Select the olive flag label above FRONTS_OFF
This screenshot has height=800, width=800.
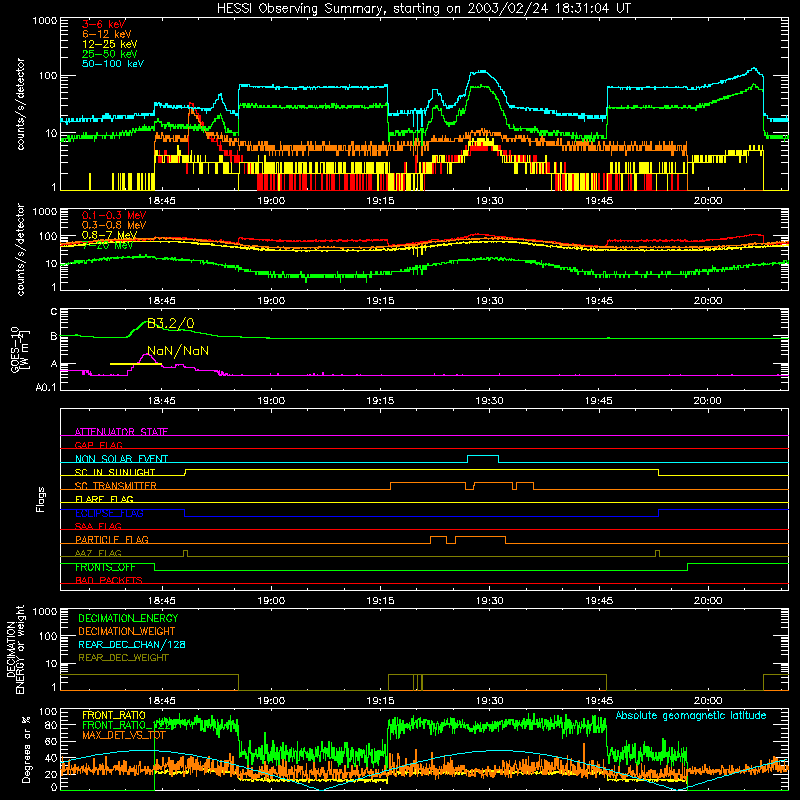pyautogui.click(x=98, y=553)
